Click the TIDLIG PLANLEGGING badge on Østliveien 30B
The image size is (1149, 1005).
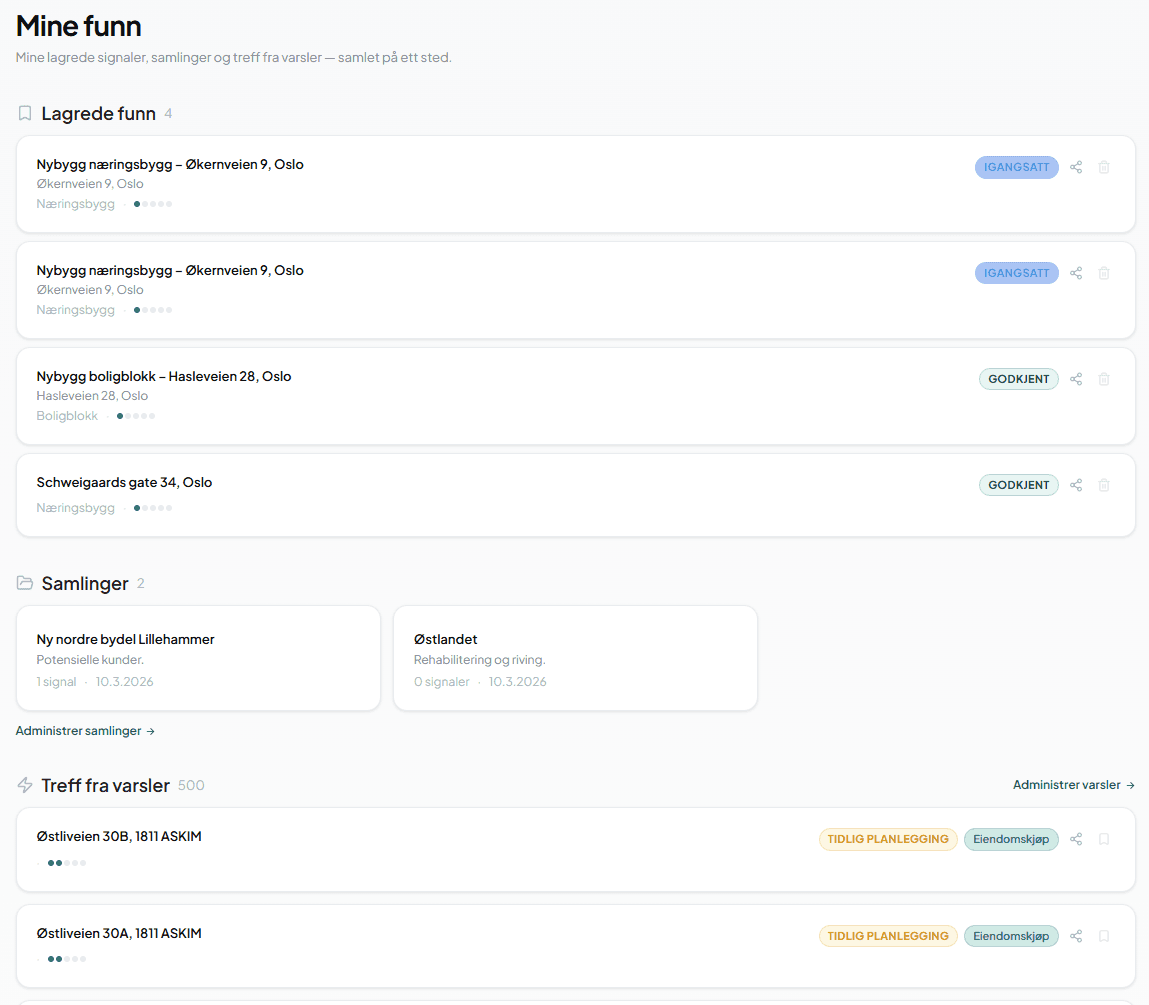tap(887, 839)
